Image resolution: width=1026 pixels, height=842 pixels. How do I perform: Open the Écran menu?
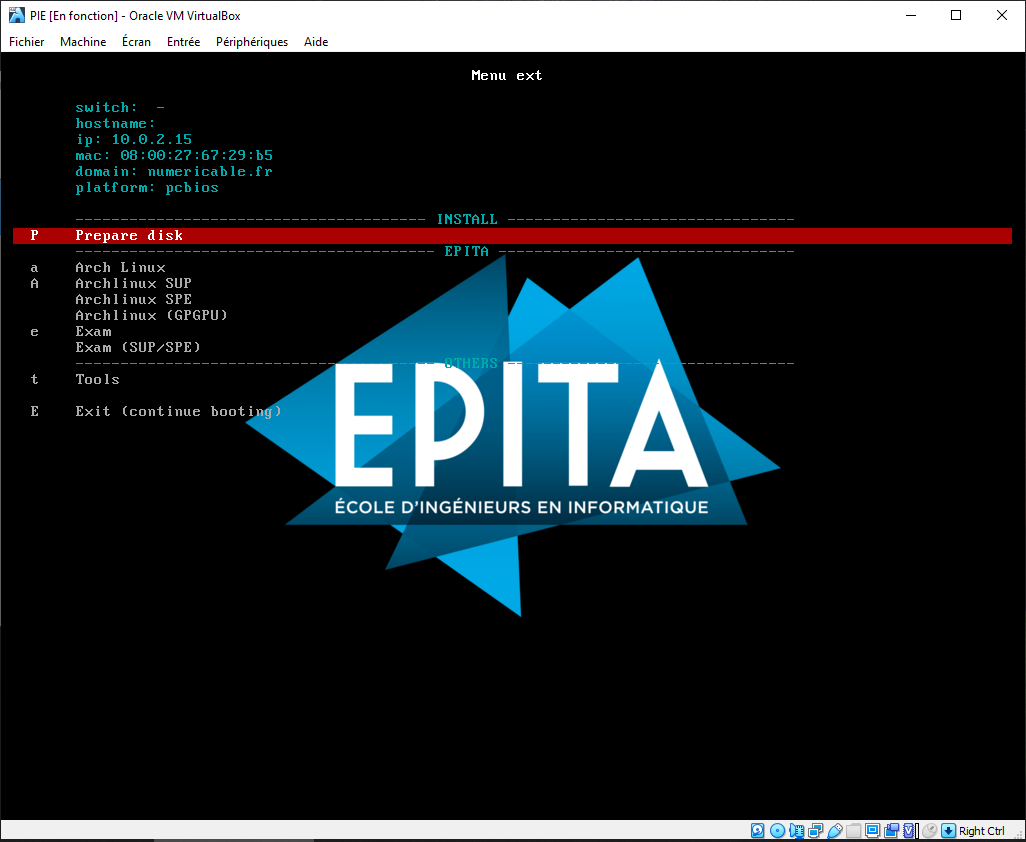click(136, 42)
